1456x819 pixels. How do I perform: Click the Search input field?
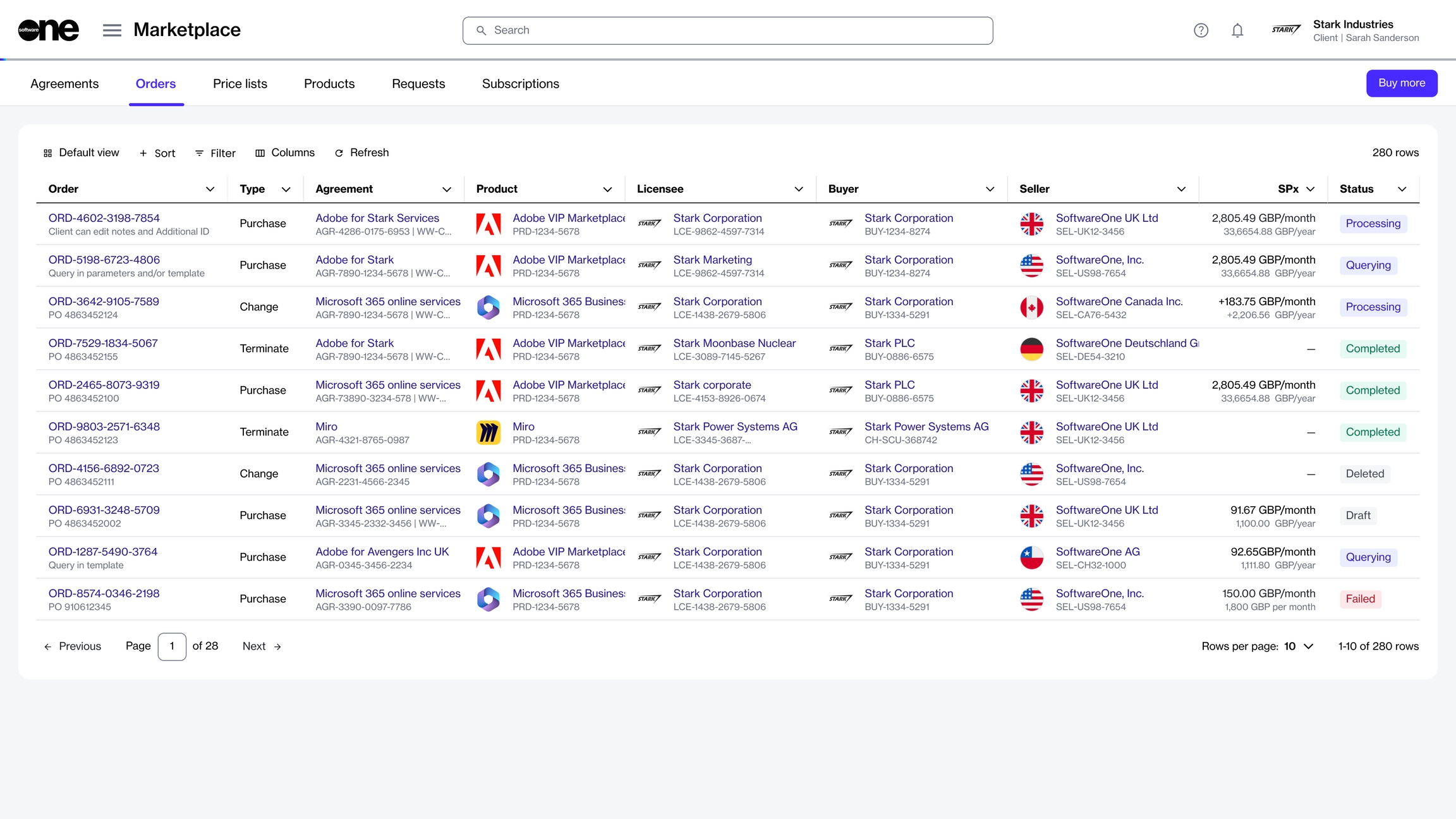[x=727, y=30]
